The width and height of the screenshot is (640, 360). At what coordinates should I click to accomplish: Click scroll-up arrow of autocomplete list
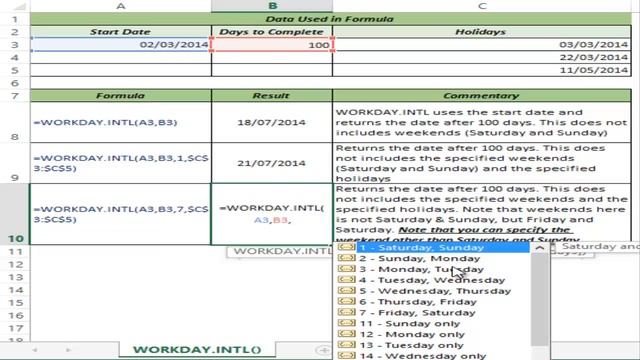[540, 248]
